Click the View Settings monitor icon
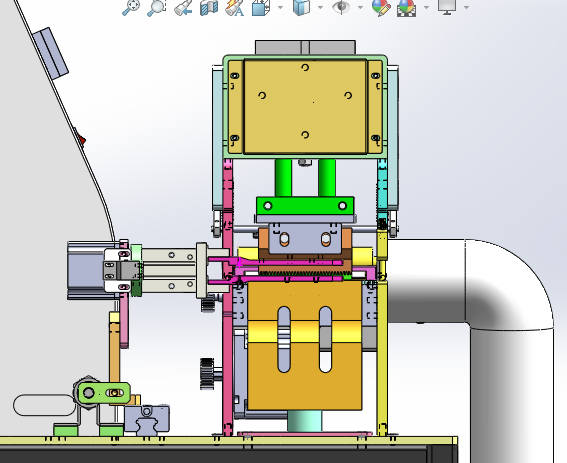 coord(447,7)
